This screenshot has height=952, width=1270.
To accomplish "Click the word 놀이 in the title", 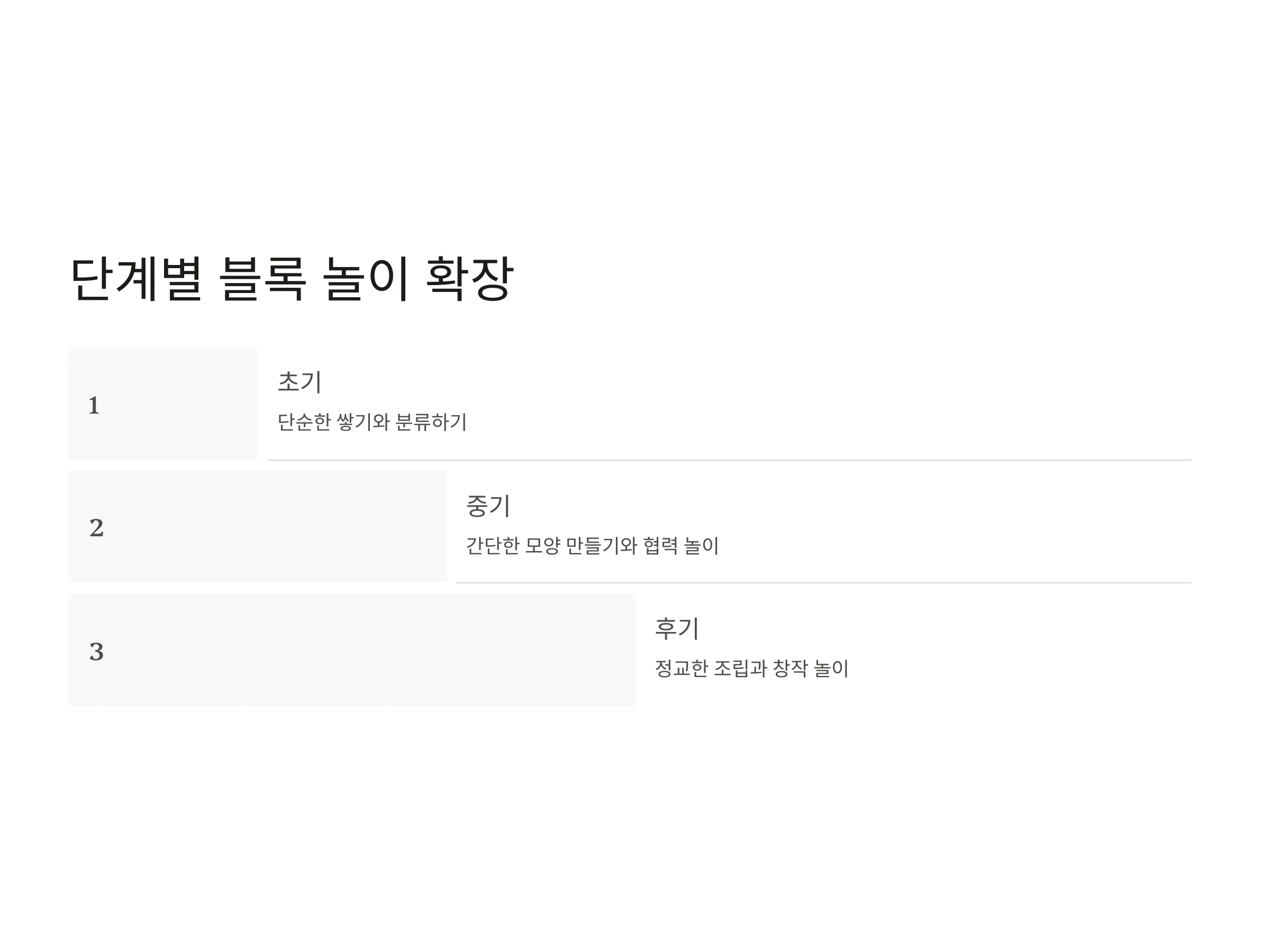I will click(x=366, y=279).
